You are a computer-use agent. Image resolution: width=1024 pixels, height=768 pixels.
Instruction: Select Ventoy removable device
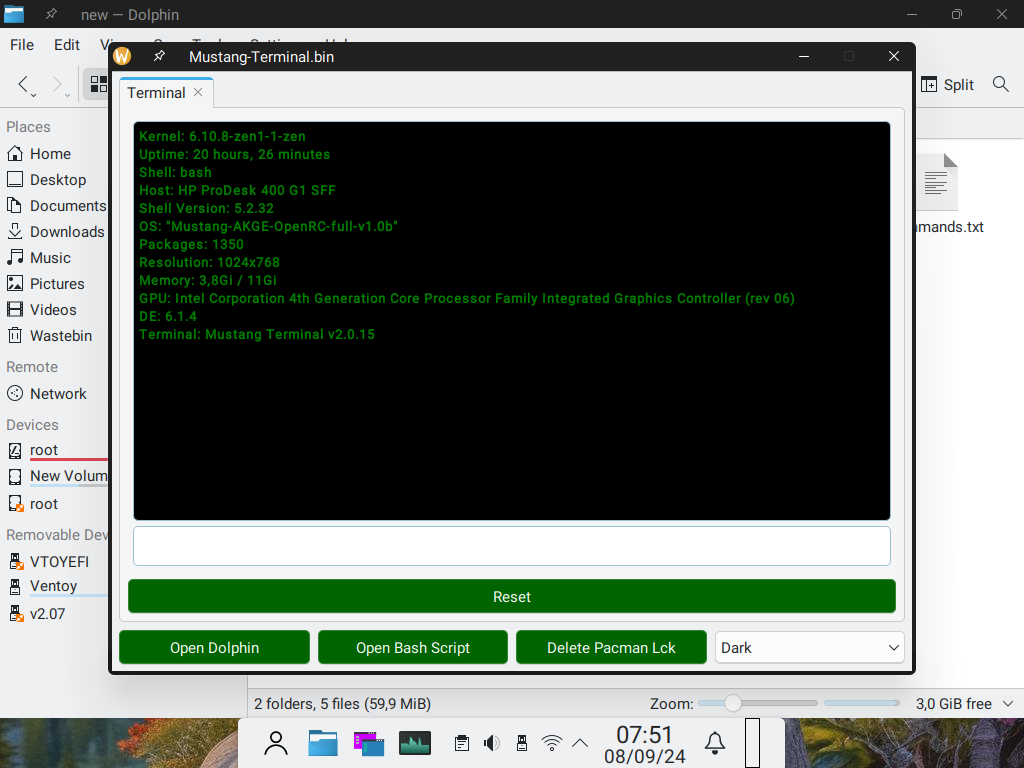pos(55,586)
